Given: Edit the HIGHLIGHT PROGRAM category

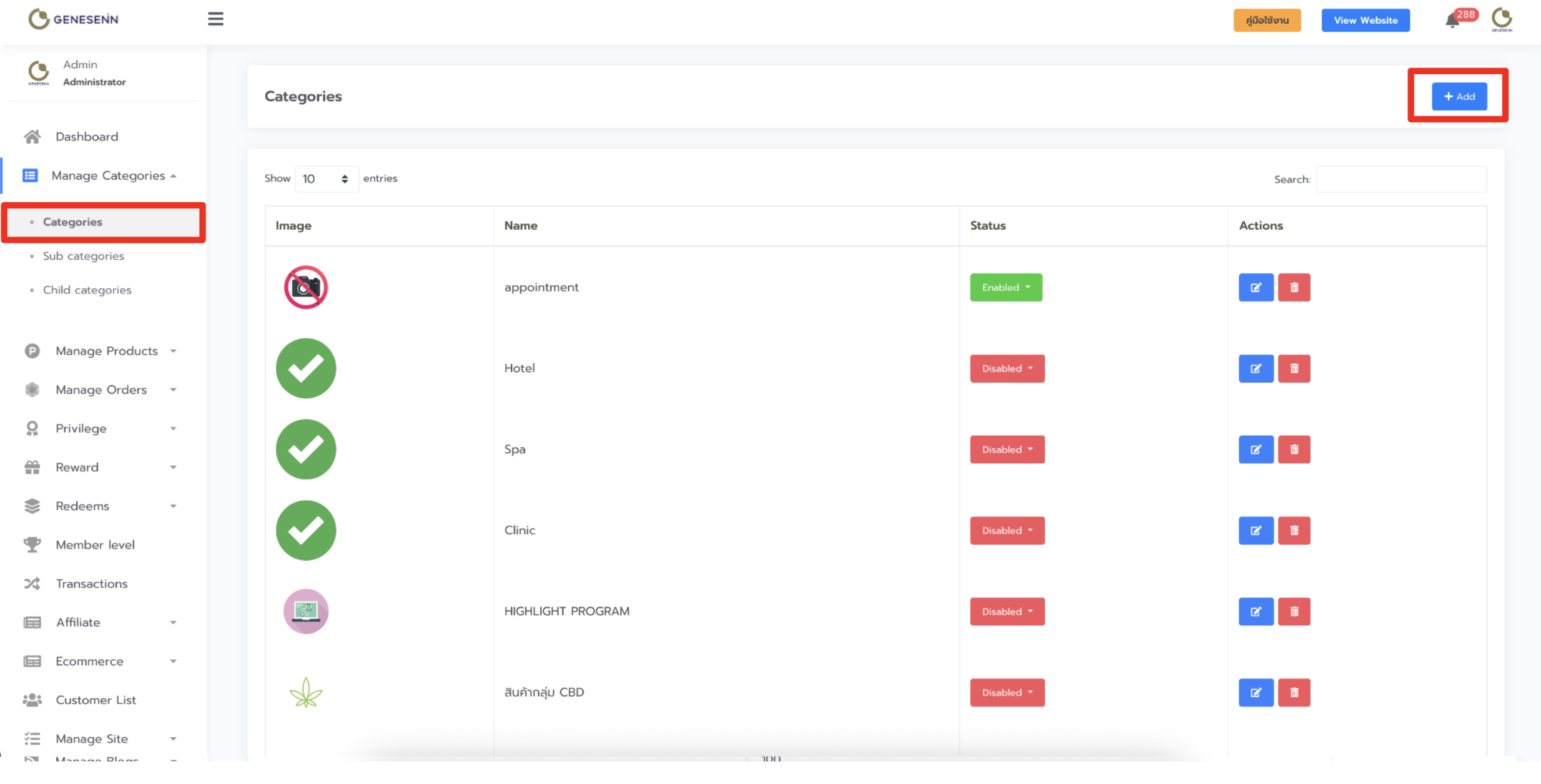Looking at the screenshot, I should pyautogui.click(x=1256, y=612).
